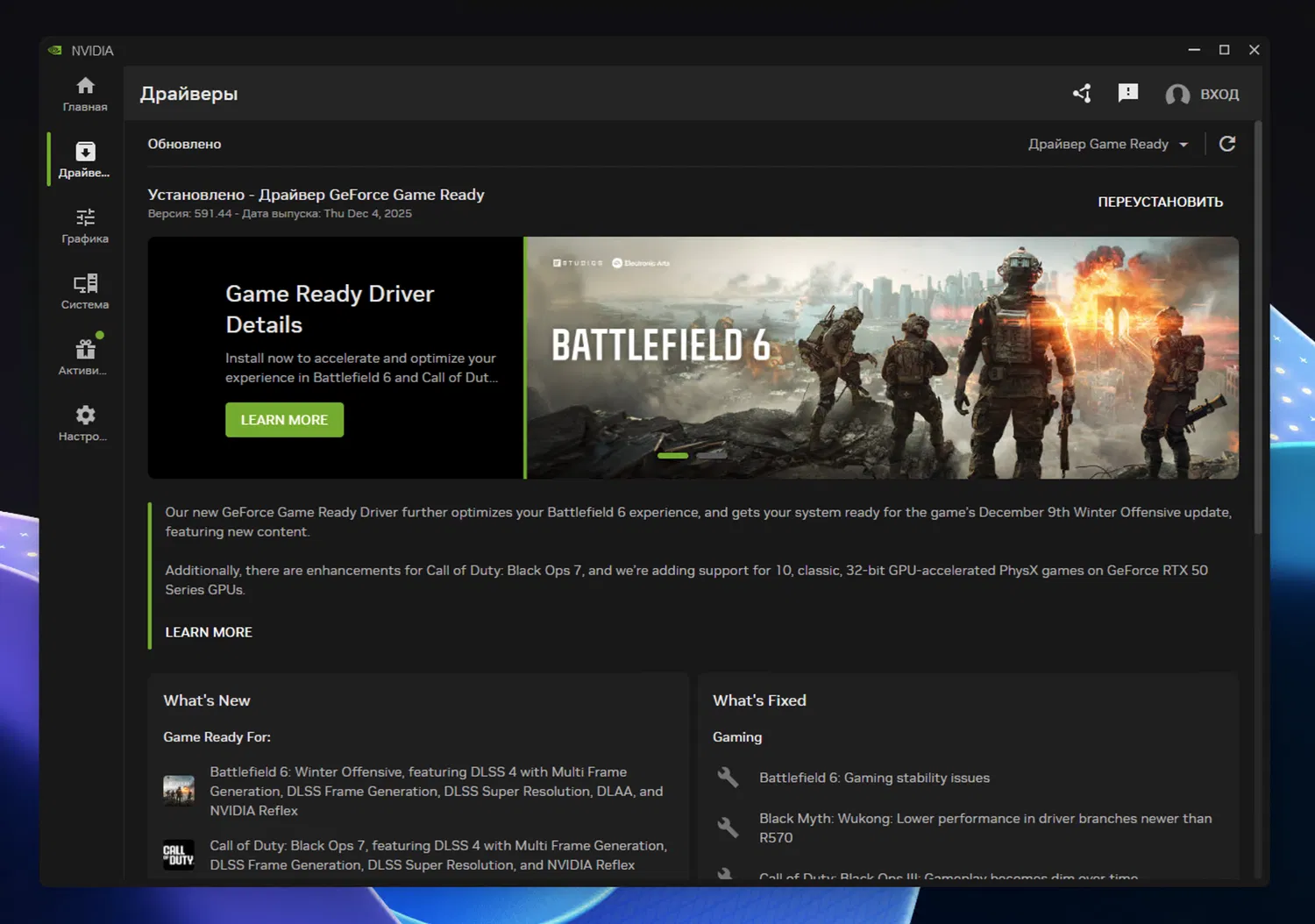Click the 'What's Fixed' heading

[x=759, y=700]
